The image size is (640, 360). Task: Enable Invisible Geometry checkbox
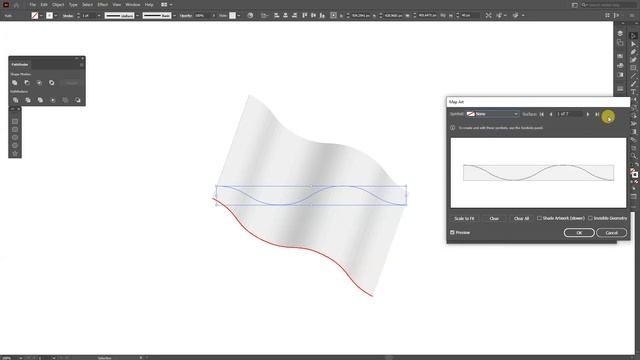point(590,218)
